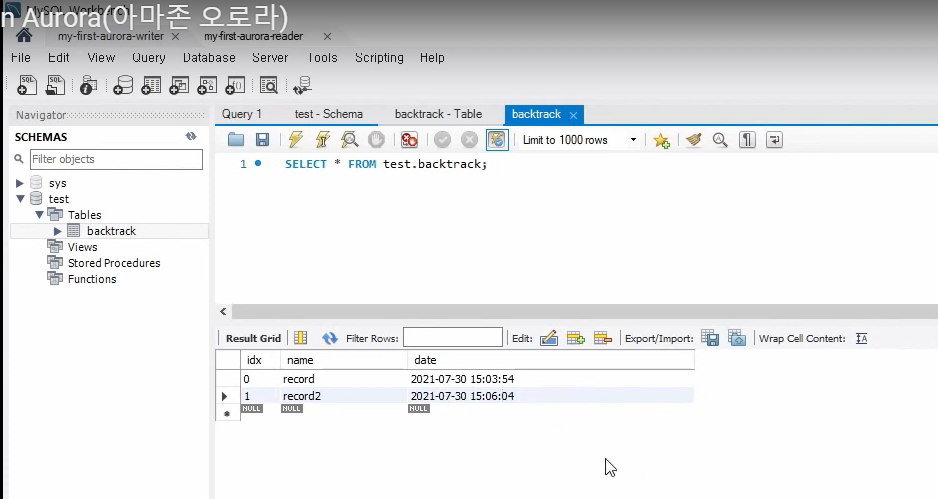Create a new schema toolbar icon

(x=123, y=86)
